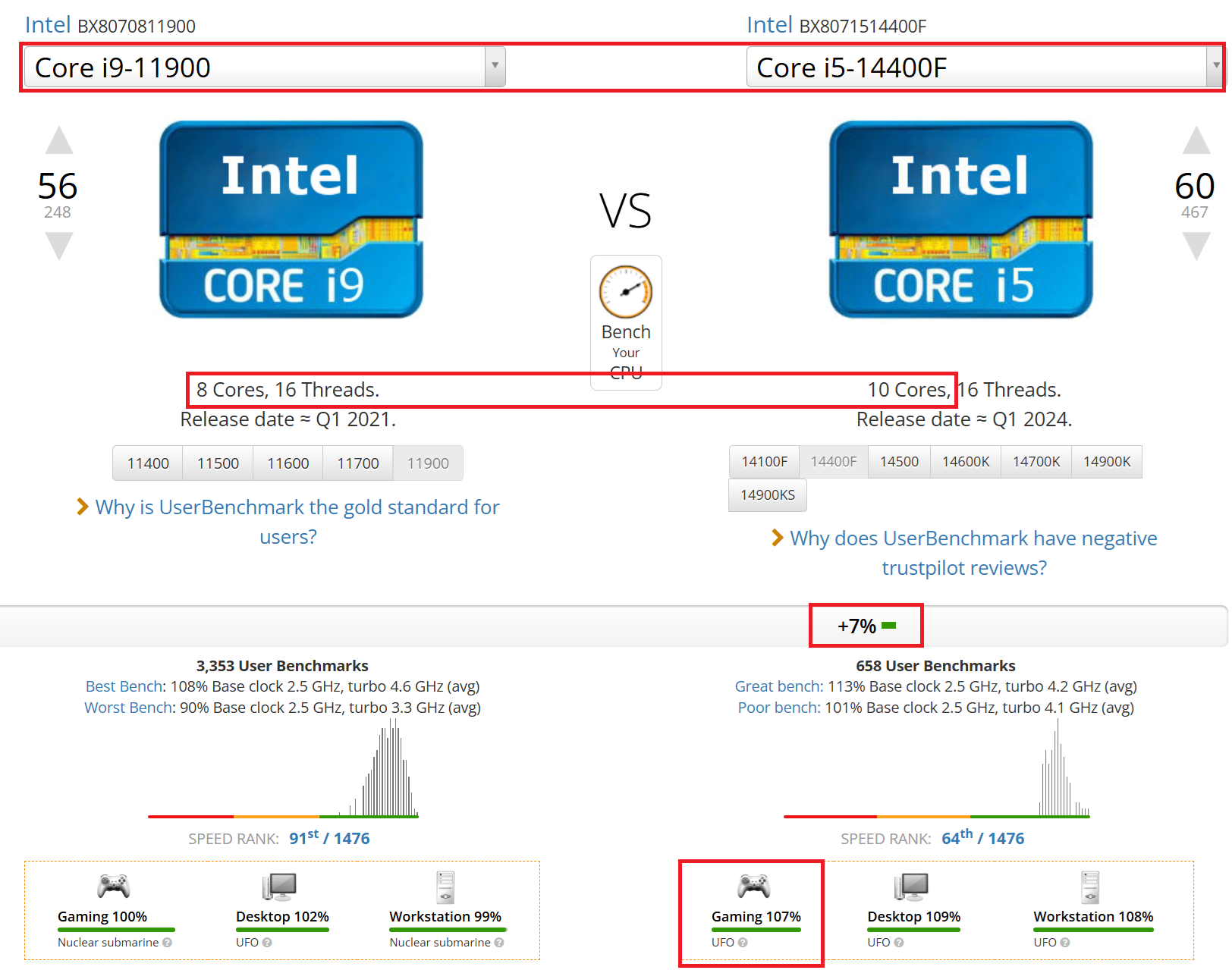Image resolution: width=1232 pixels, height=970 pixels.
Task: Click the Intel Core i5 logo image
Action: pyautogui.click(x=961, y=219)
